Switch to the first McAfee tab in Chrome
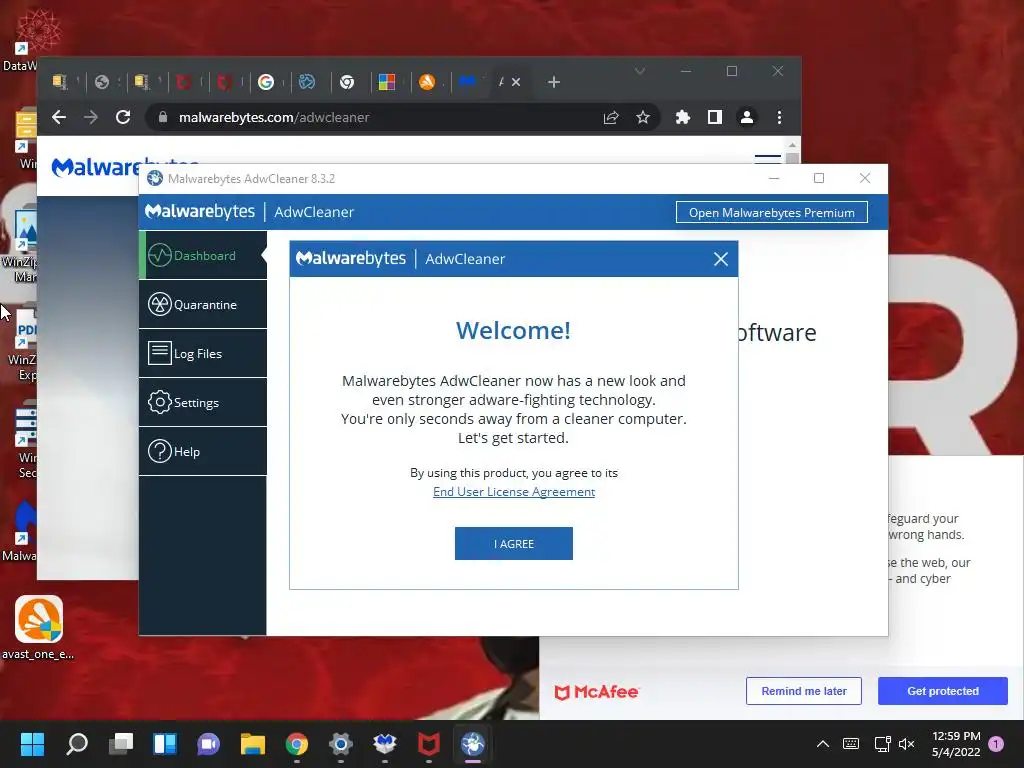1024x768 pixels. (184, 82)
